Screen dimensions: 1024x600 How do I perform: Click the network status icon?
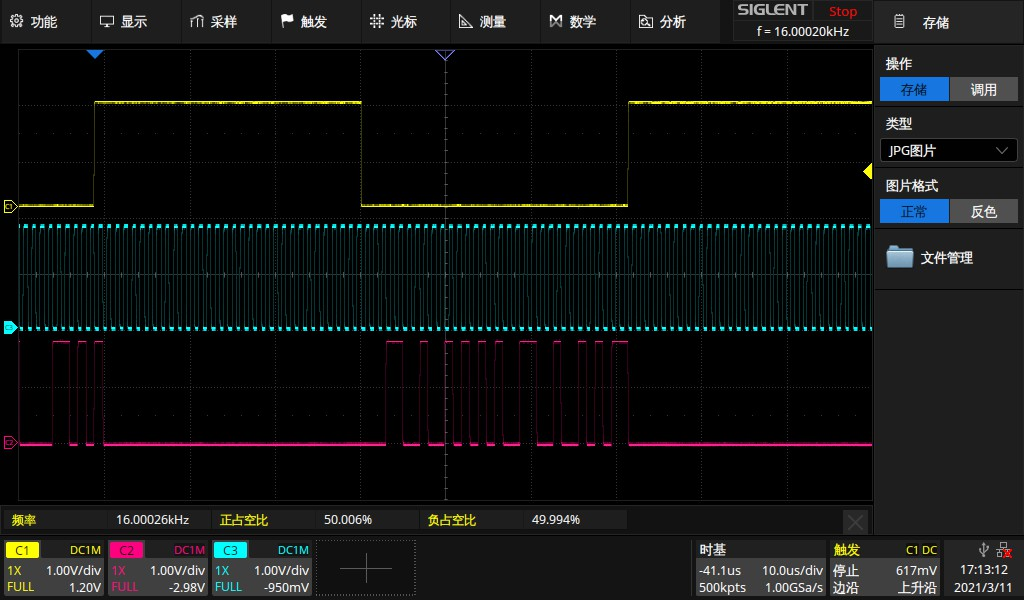(1003, 549)
